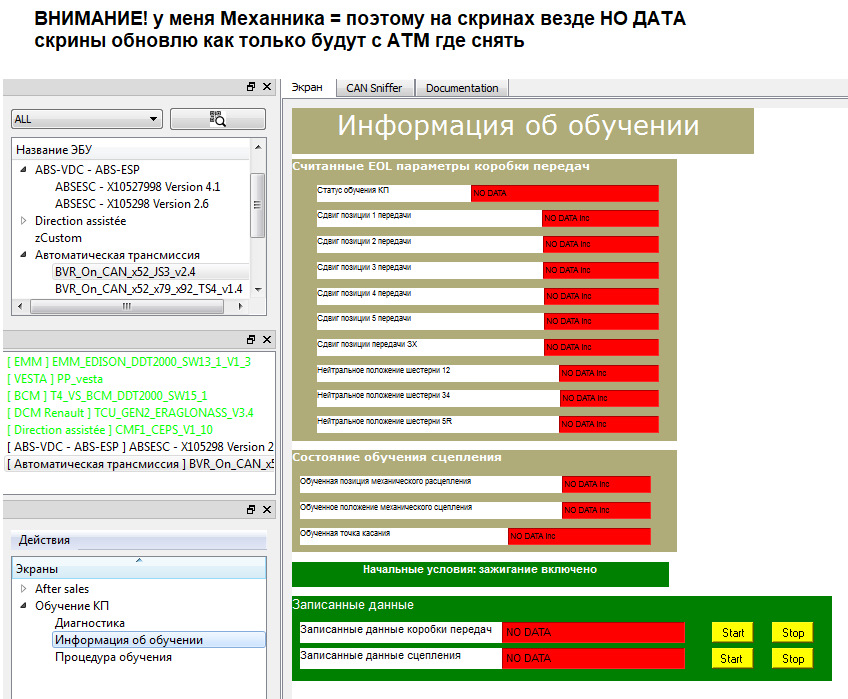Image resolution: width=848 pixels, height=699 pixels.
Task: Undock the connected ECUs middle panel
Action: [x=251, y=340]
